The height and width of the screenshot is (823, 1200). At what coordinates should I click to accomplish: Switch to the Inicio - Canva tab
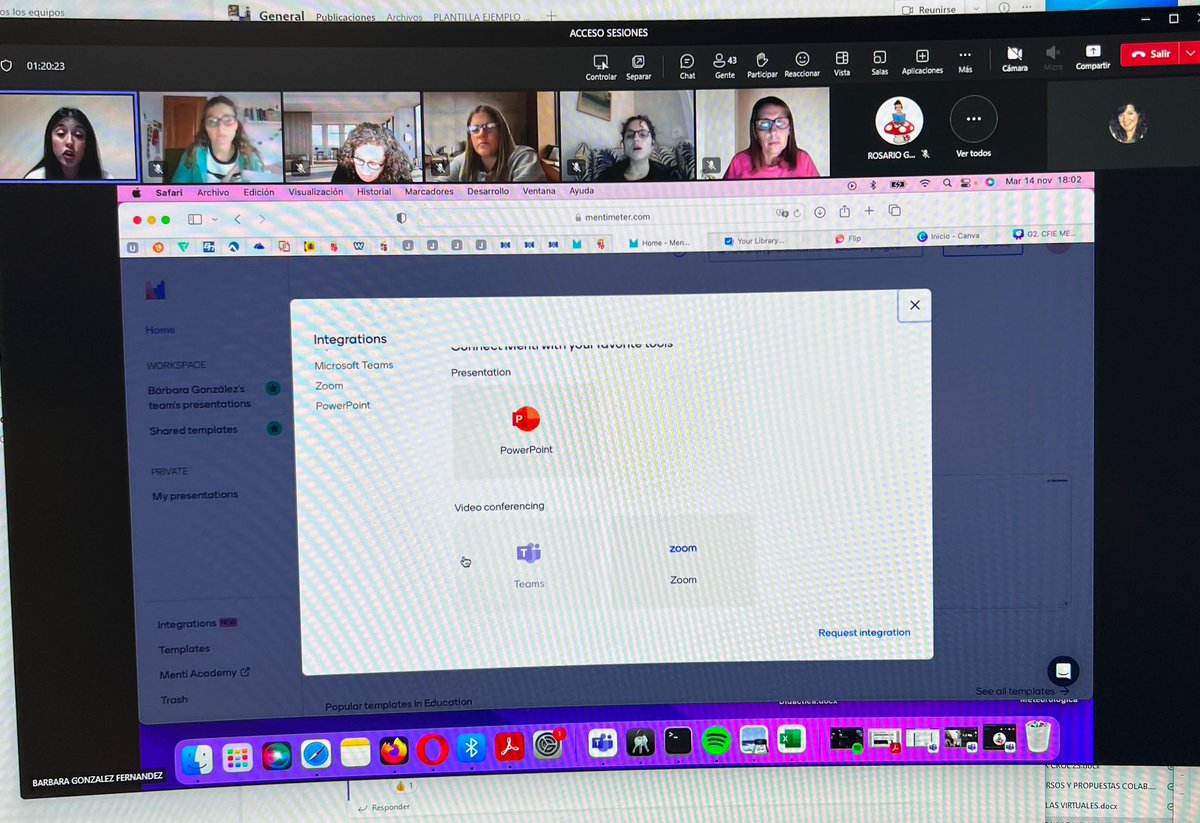(x=950, y=237)
